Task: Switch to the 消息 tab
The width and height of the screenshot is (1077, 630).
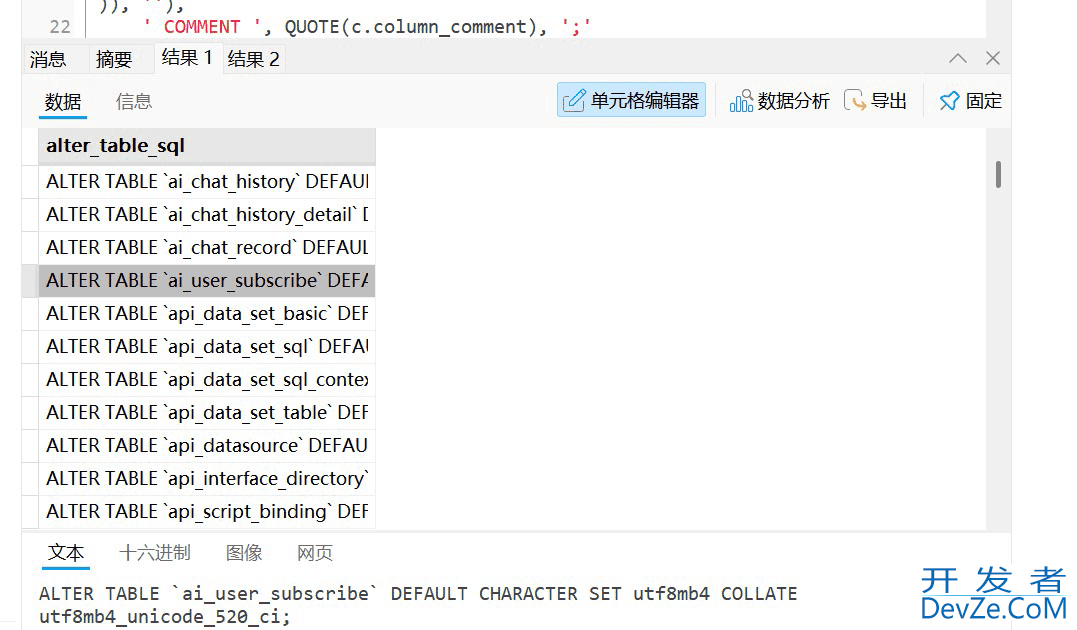Action: [48, 60]
